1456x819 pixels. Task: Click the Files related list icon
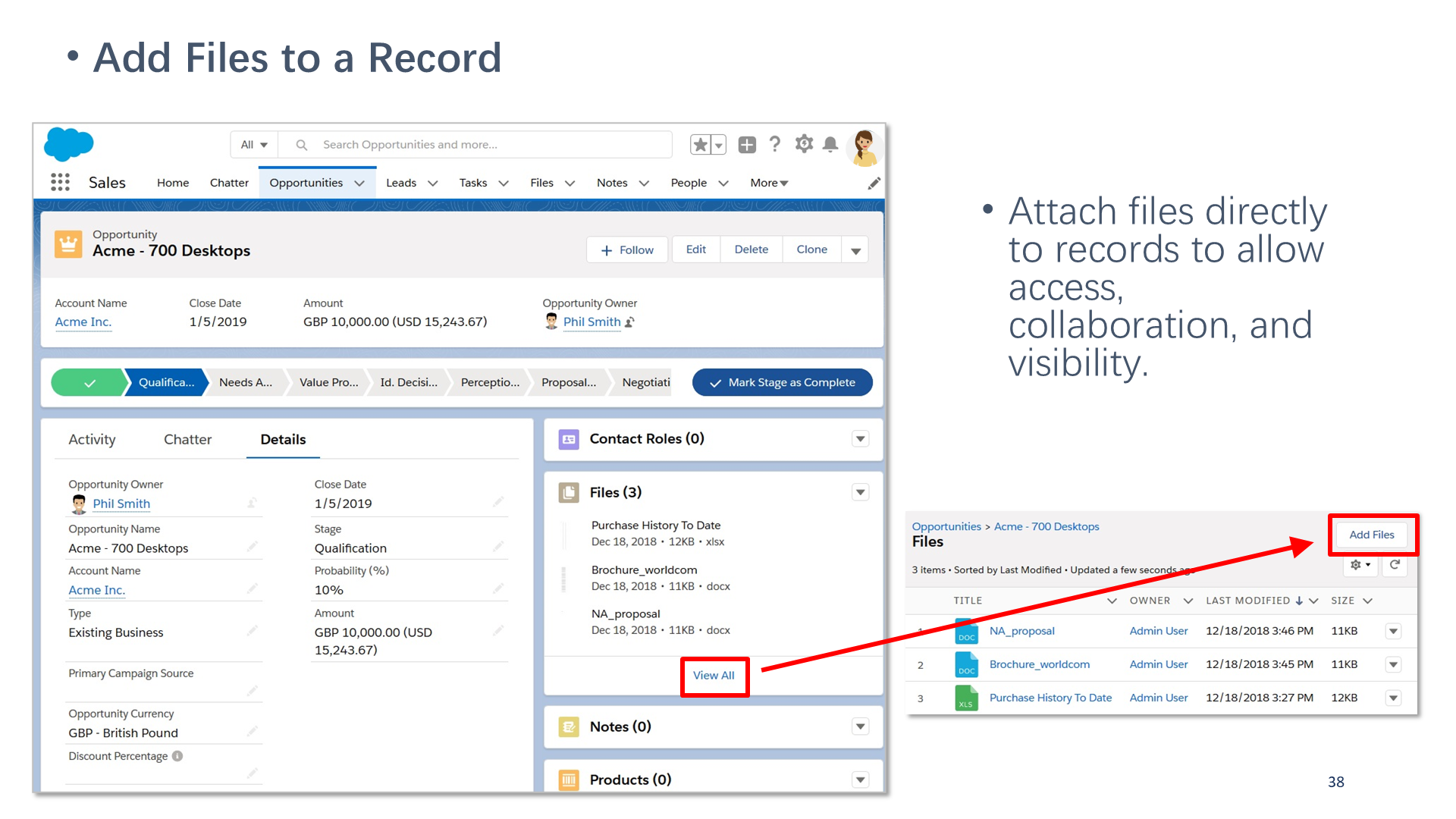569,492
